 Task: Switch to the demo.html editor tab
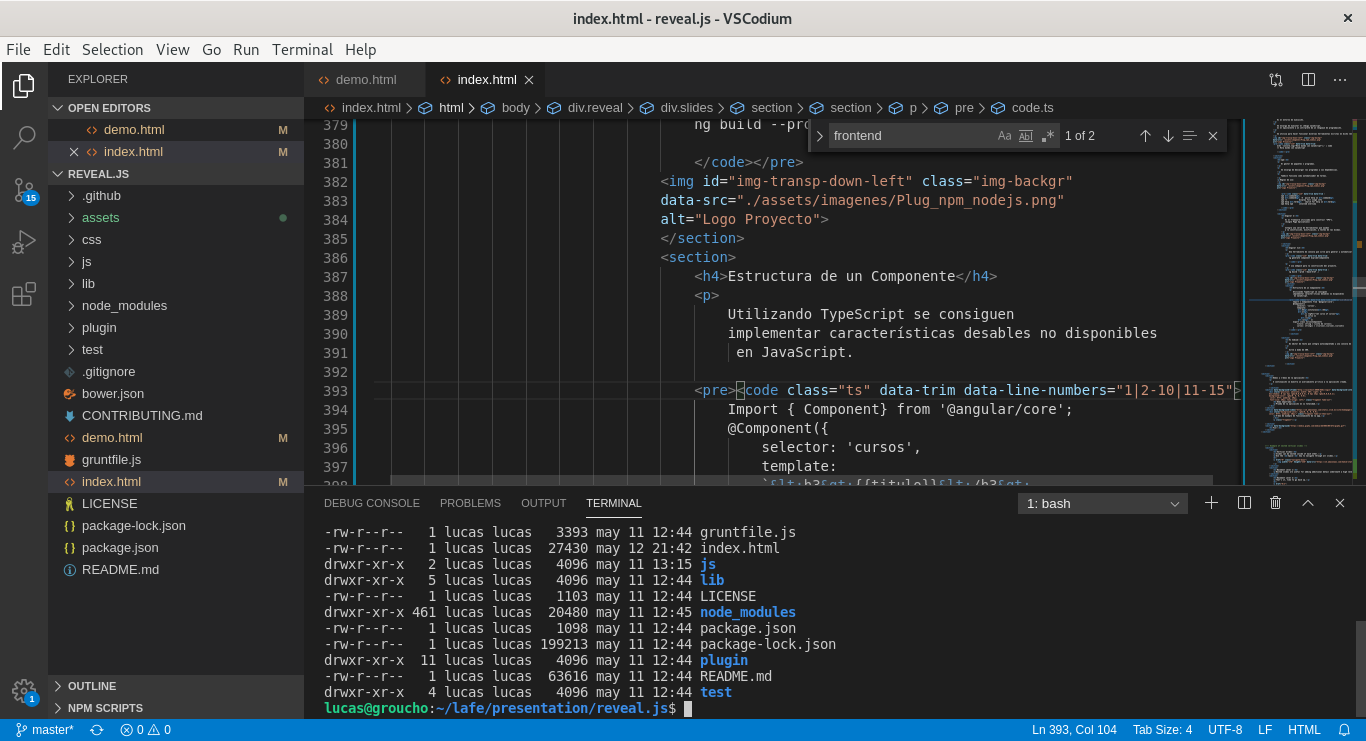(365, 80)
